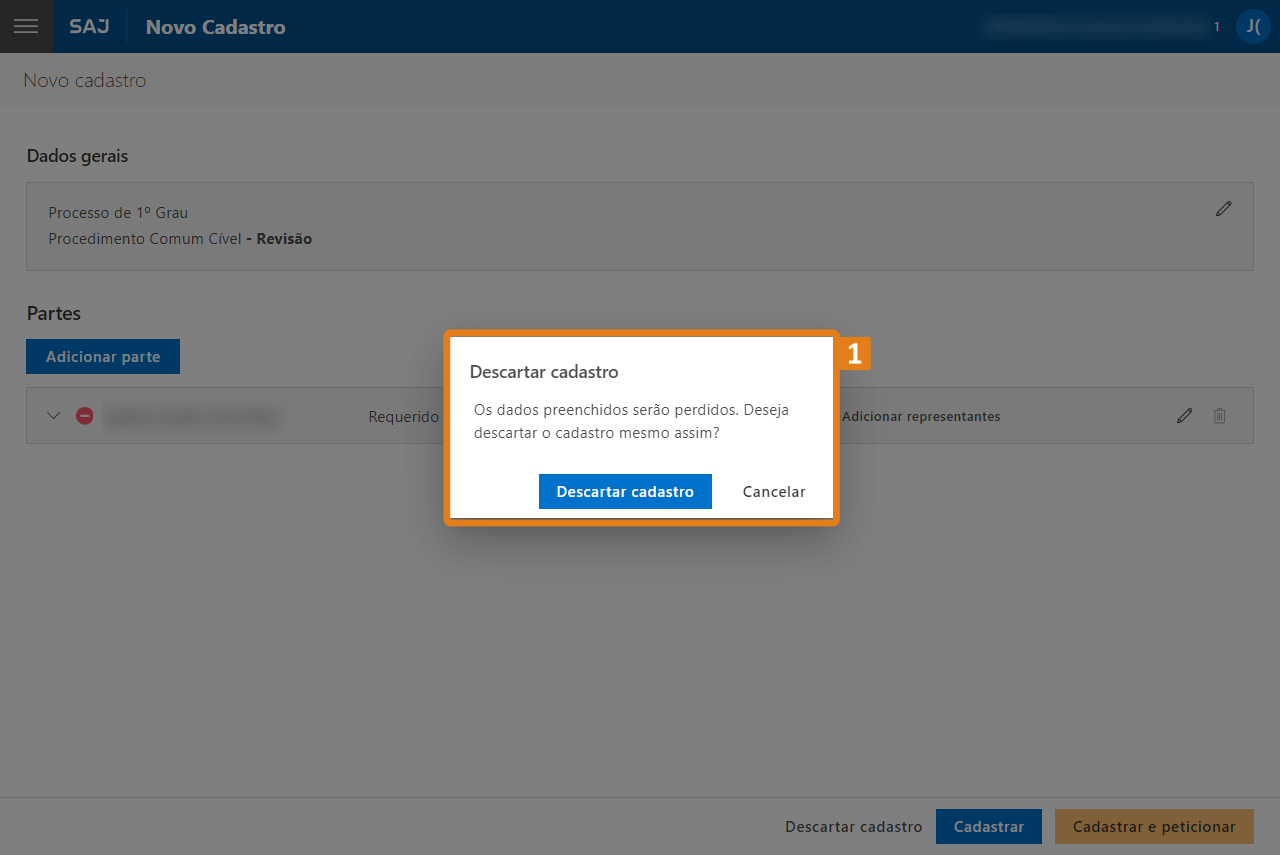Click the orange step 1 marker
Viewport: 1280px width, 855px height.
854,354
